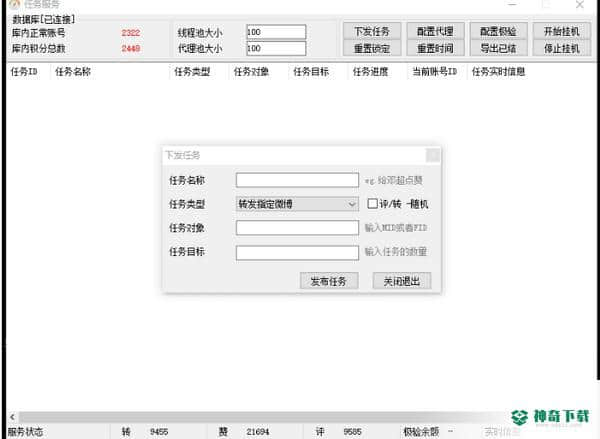Close the 下发任务 dialog with X
This screenshot has height=439, width=600.
pyautogui.click(x=433, y=155)
